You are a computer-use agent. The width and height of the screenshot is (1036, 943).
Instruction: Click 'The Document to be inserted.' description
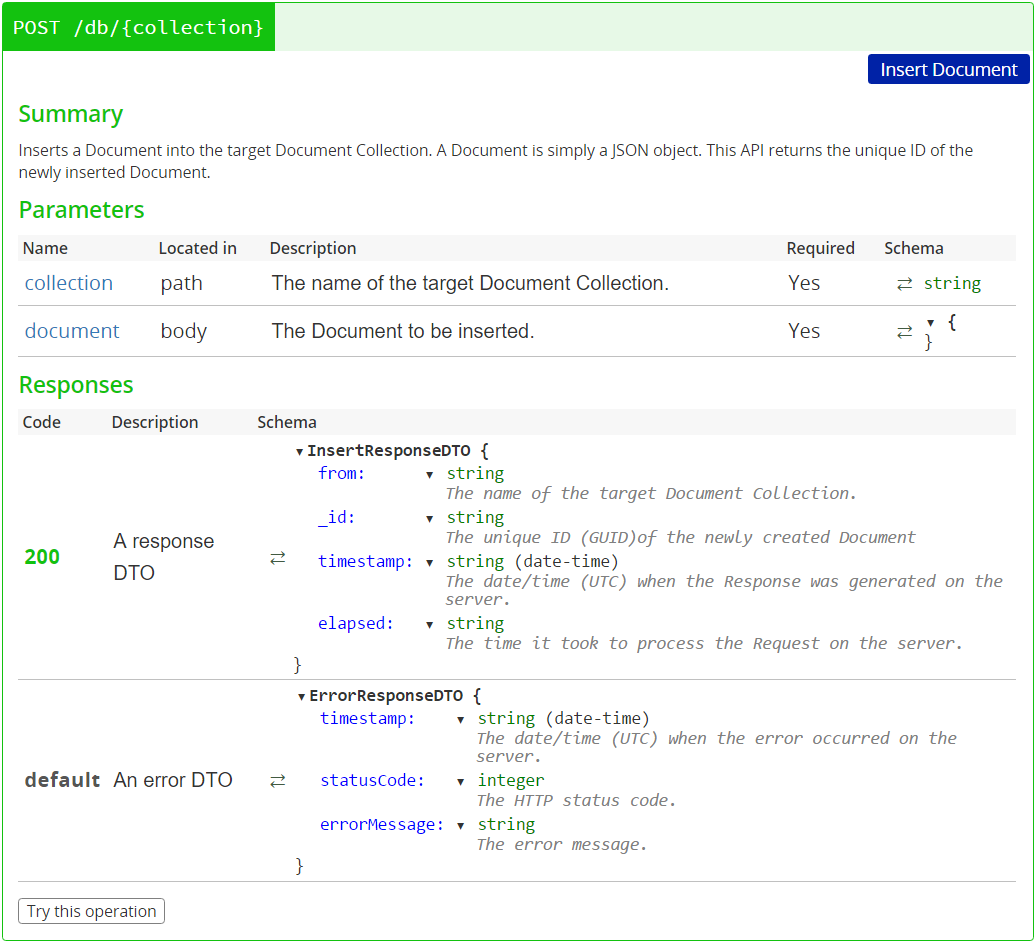pyautogui.click(x=403, y=330)
